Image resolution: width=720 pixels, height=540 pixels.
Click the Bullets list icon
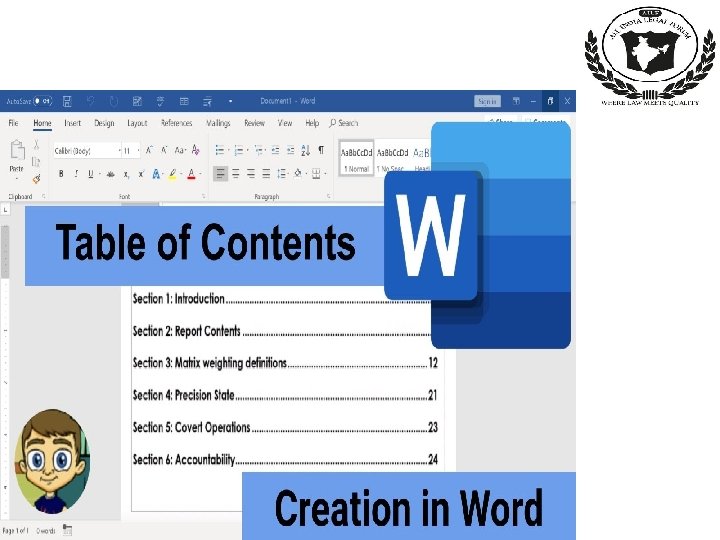[220, 150]
